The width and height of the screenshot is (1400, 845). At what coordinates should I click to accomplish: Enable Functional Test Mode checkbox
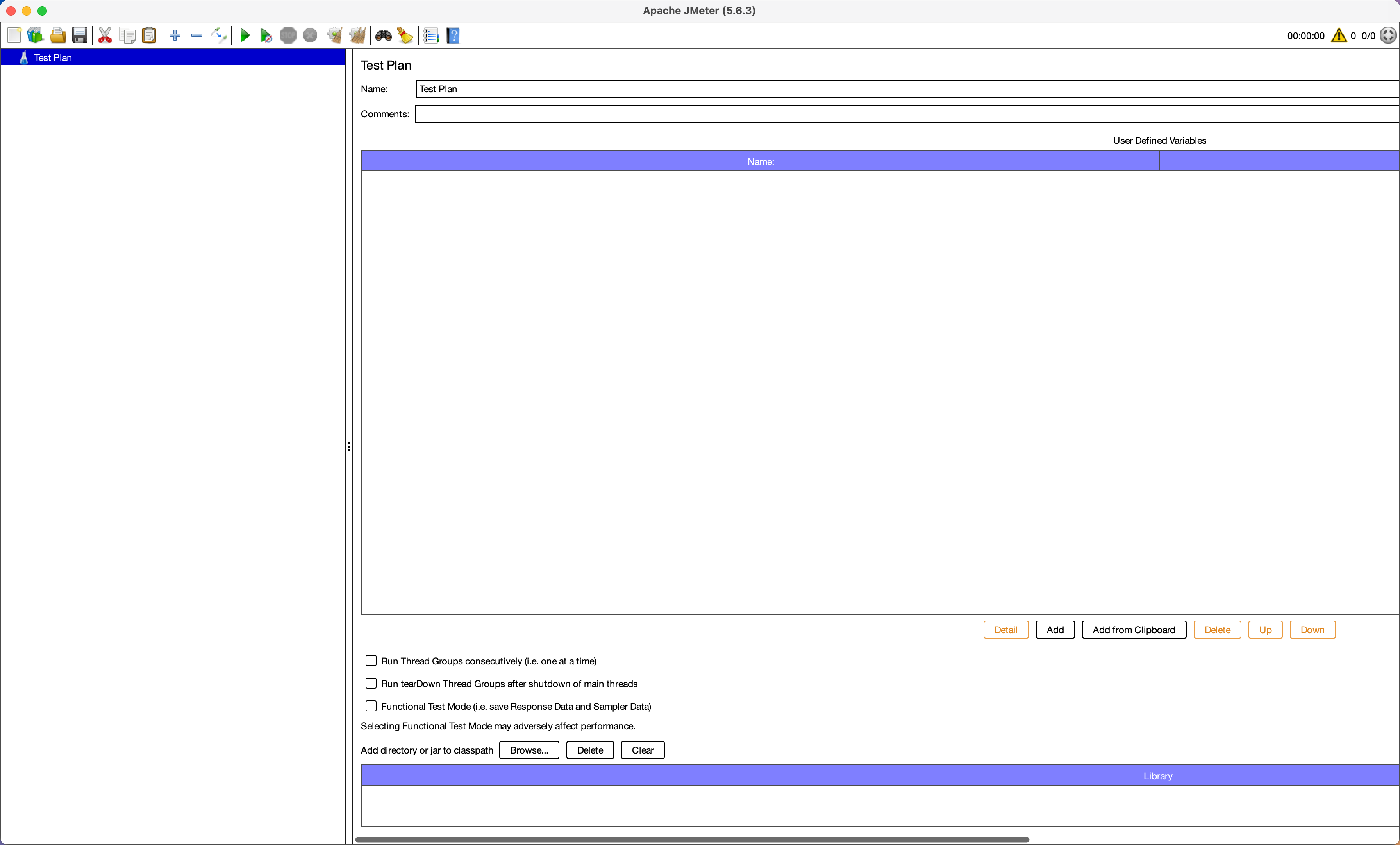pyautogui.click(x=371, y=706)
